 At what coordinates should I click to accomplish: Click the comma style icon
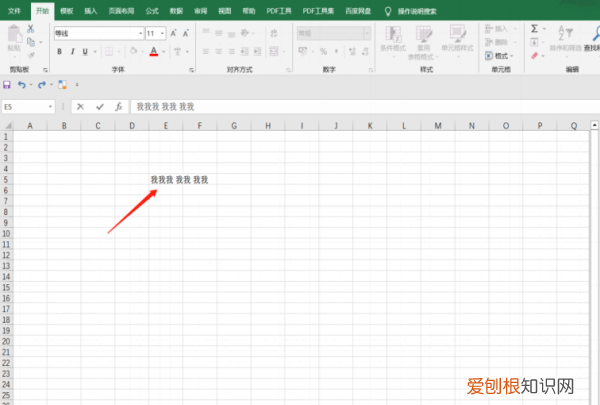coord(336,51)
